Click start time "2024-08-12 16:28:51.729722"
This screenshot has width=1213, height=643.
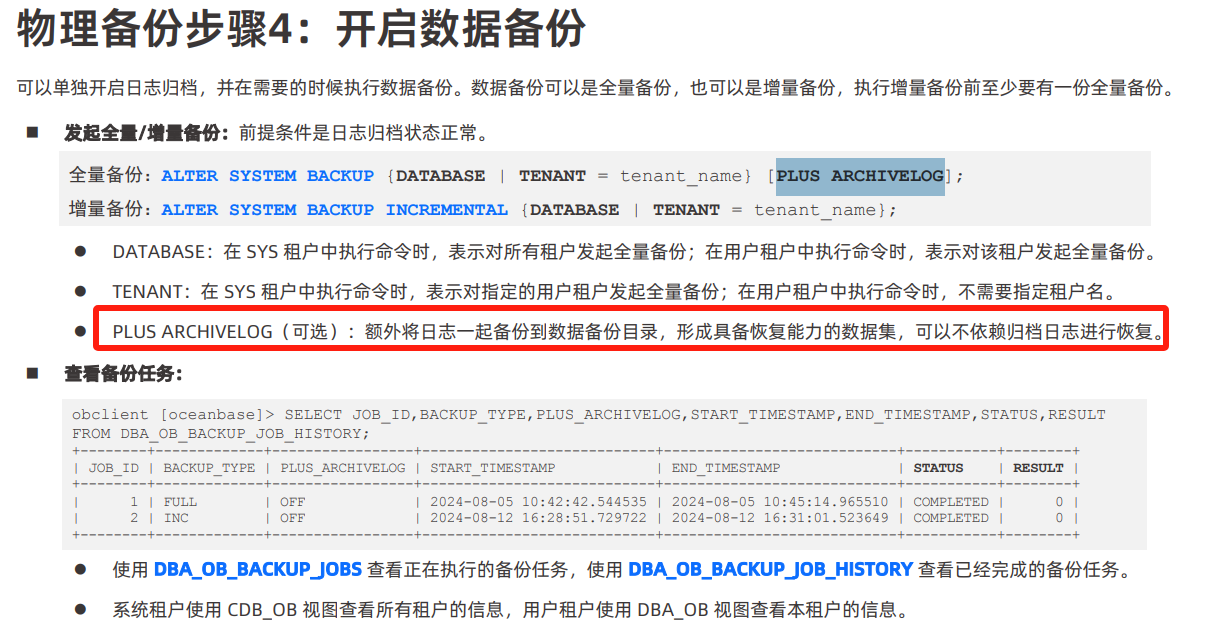[x=538, y=518]
